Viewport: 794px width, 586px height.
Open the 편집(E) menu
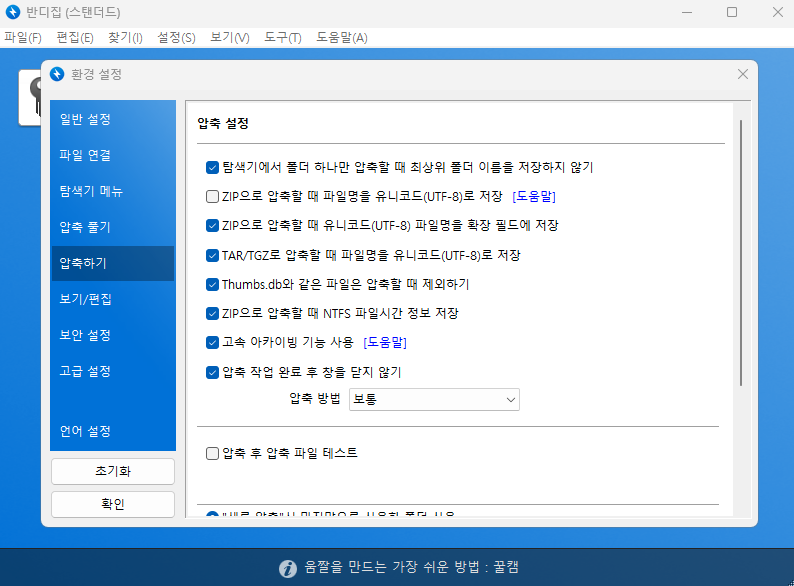tap(75, 37)
